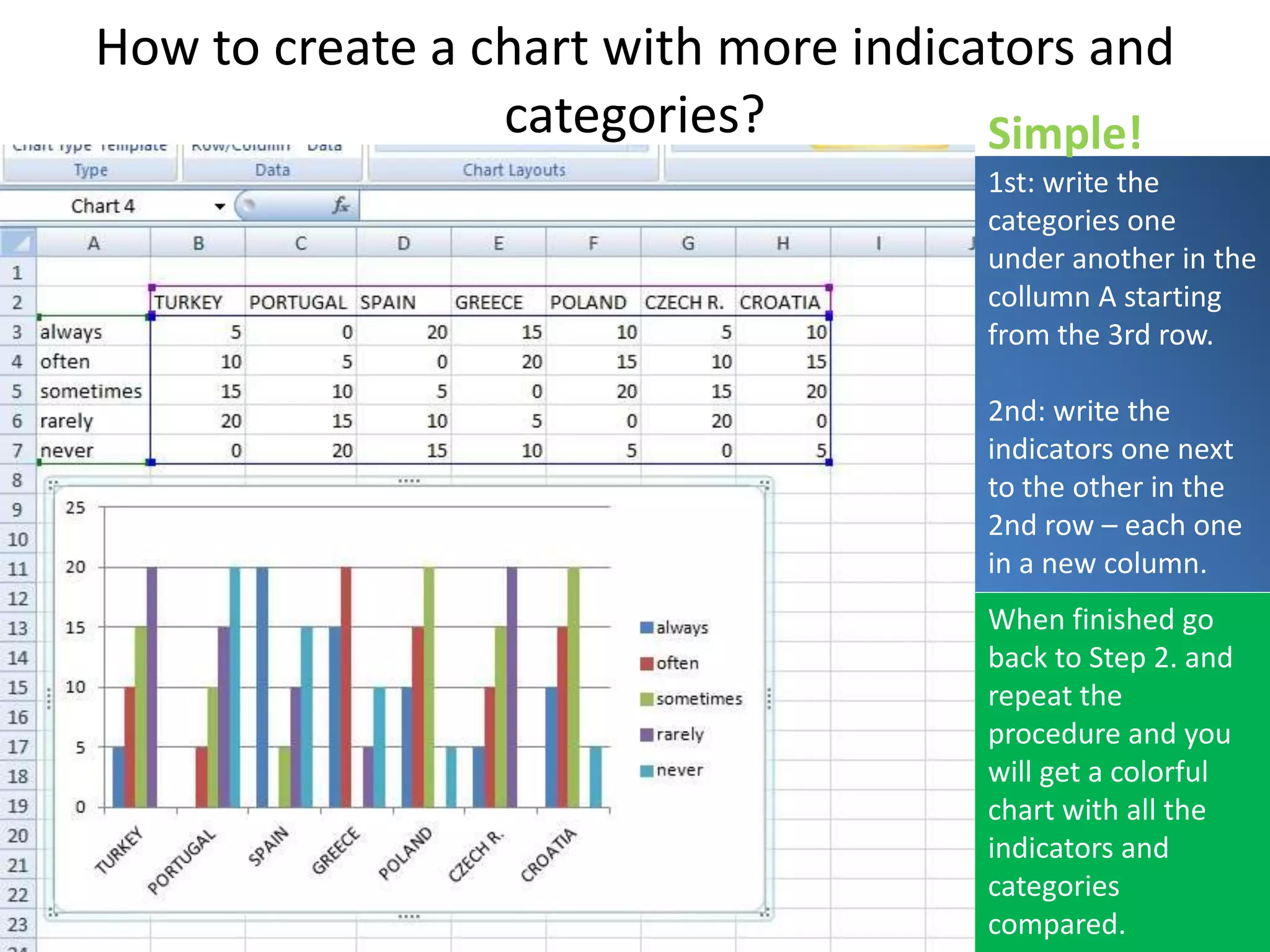The height and width of the screenshot is (952, 1270).
Task: Click the top-left chart resize handle
Action: tap(53, 484)
